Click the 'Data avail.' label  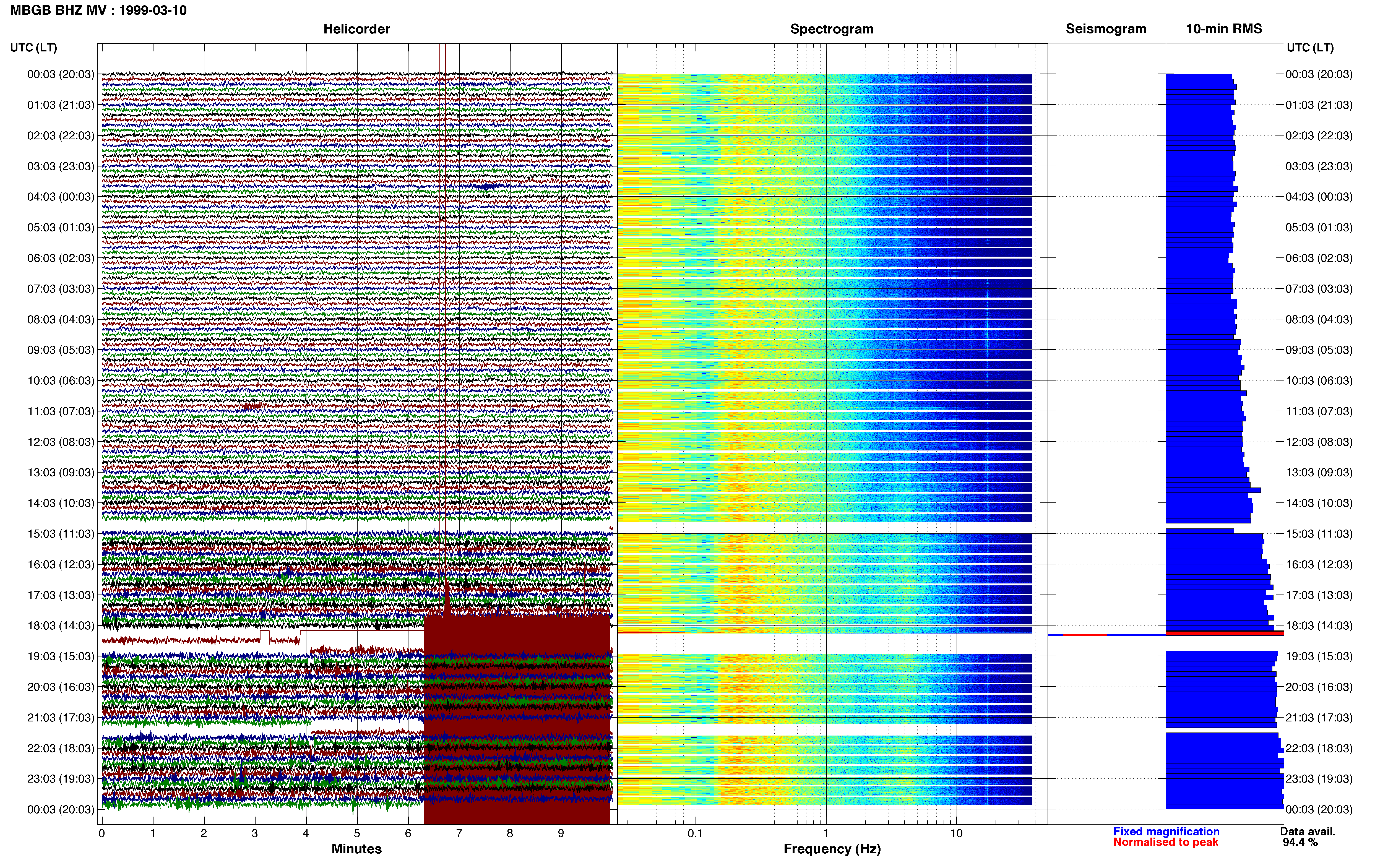[x=1308, y=831]
